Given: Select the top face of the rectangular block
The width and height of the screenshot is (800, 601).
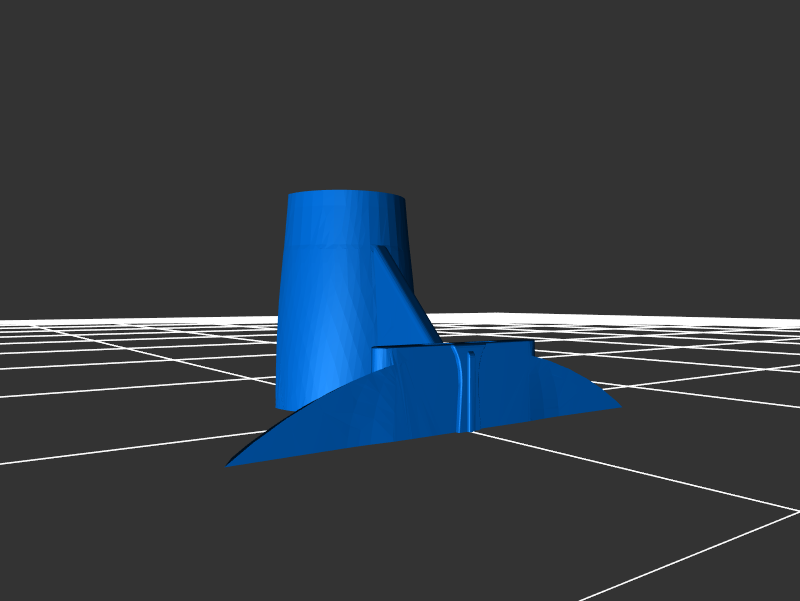Looking at the screenshot, I should tap(450, 344).
